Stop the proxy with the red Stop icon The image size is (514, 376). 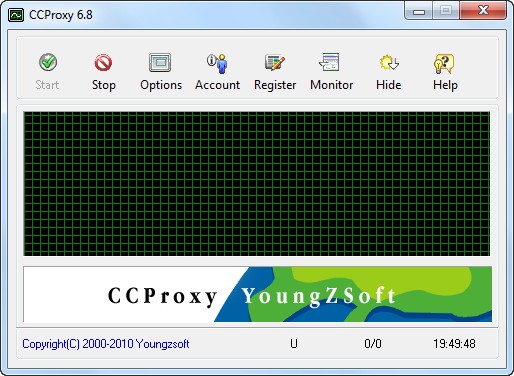click(x=103, y=63)
